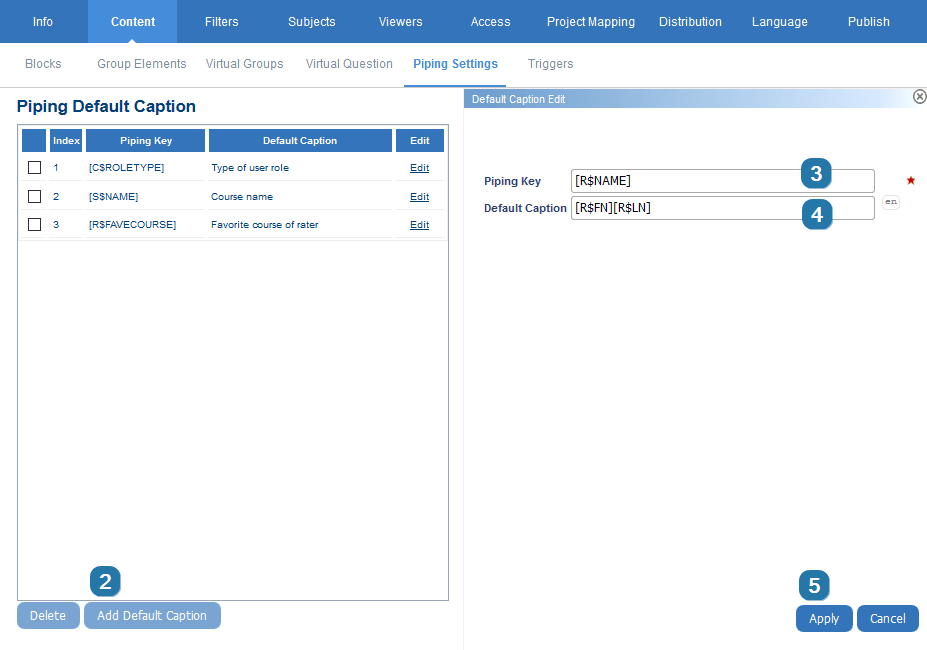Viewport: 927px width, 650px height.
Task: Open the Group Elements sub-tab
Action: [141, 64]
